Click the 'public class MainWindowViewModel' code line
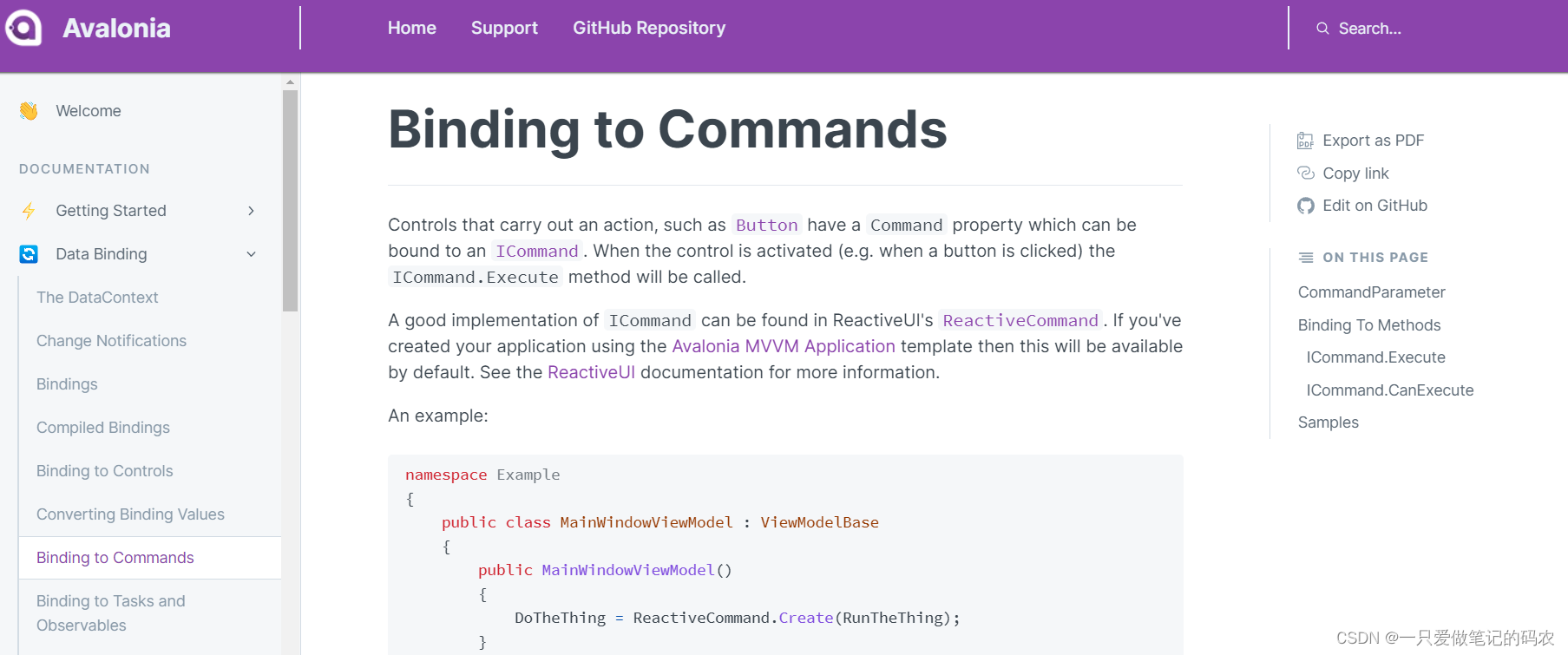Viewport: 1568px width, 655px height. click(660, 522)
